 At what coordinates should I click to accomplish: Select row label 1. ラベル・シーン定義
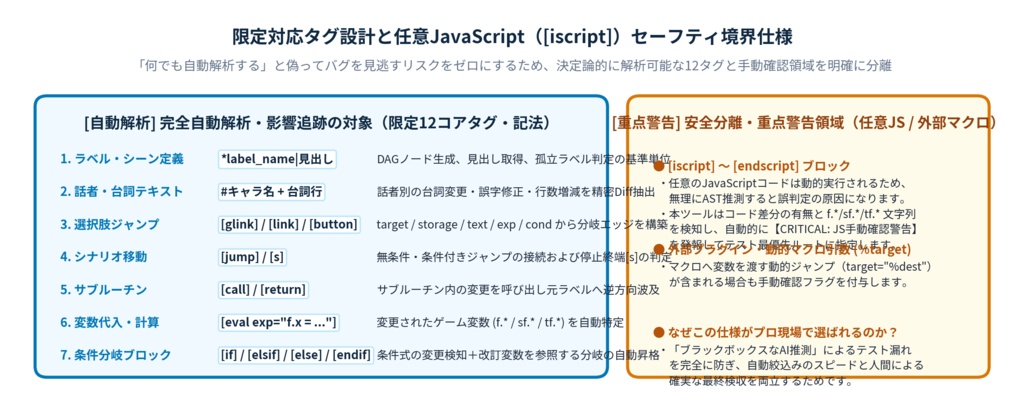122,159
